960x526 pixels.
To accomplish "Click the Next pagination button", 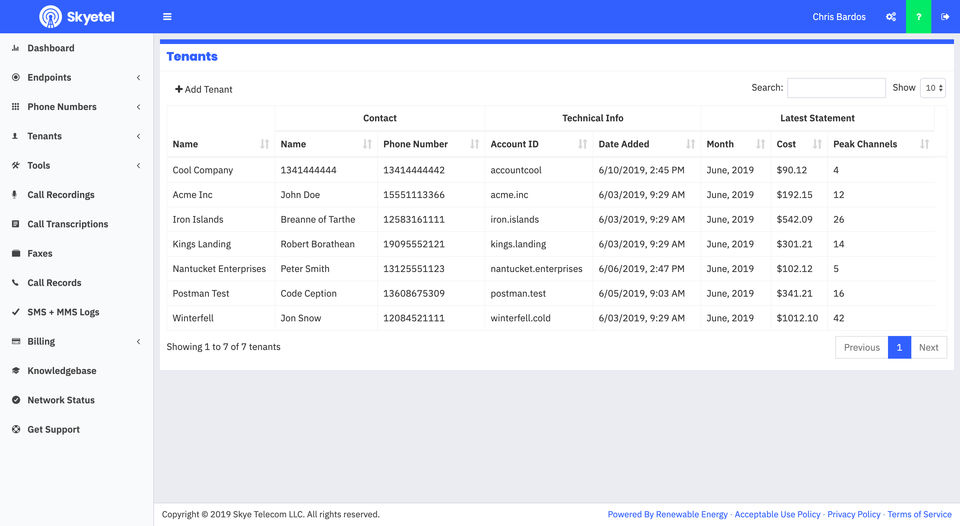I will pos(928,347).
